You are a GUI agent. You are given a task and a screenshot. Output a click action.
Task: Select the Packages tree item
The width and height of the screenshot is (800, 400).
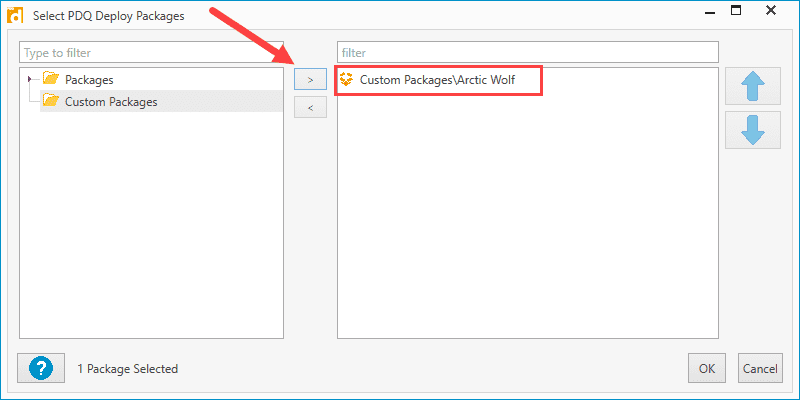point(89,80)
